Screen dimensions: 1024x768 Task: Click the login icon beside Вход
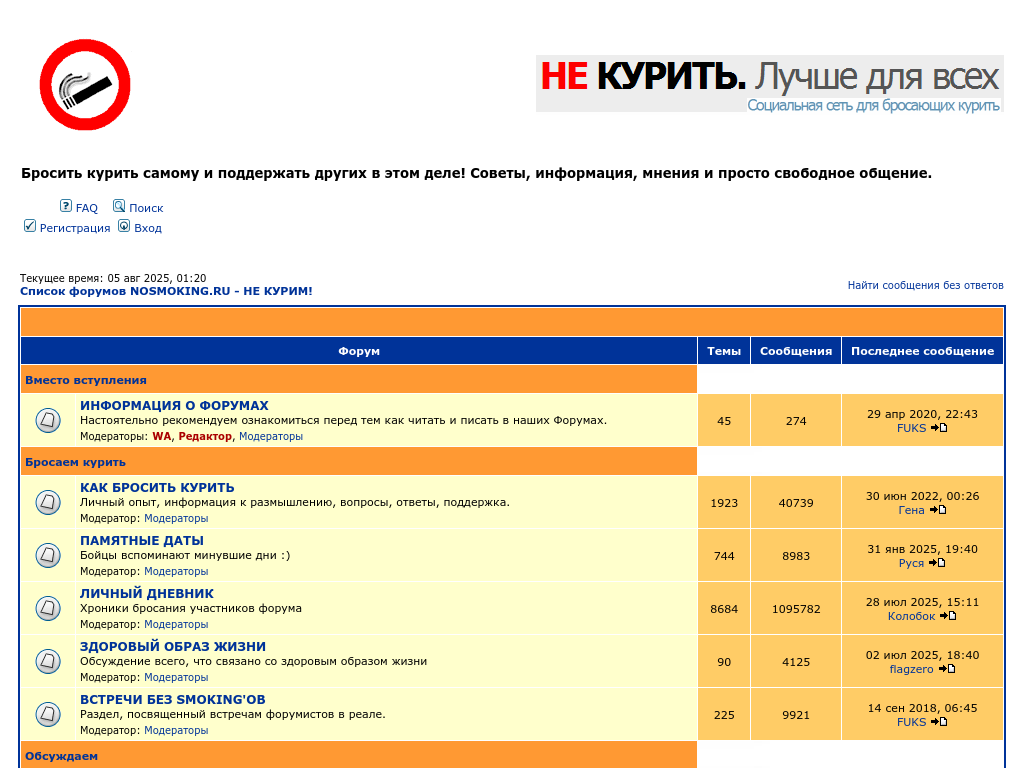(124, 226)
